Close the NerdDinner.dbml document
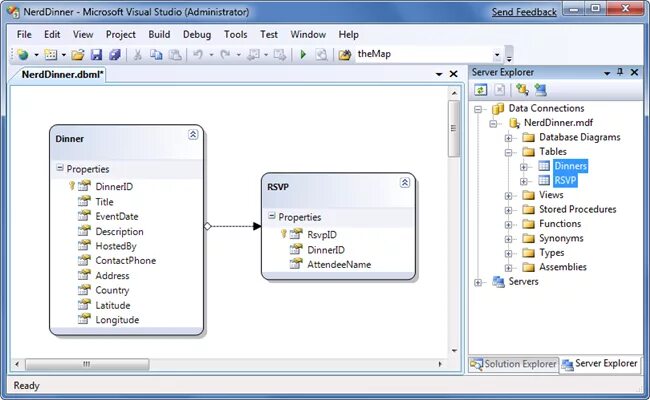The height and width of the screenshot is (400, 650). pyautogui.click(x=454, y=74)
